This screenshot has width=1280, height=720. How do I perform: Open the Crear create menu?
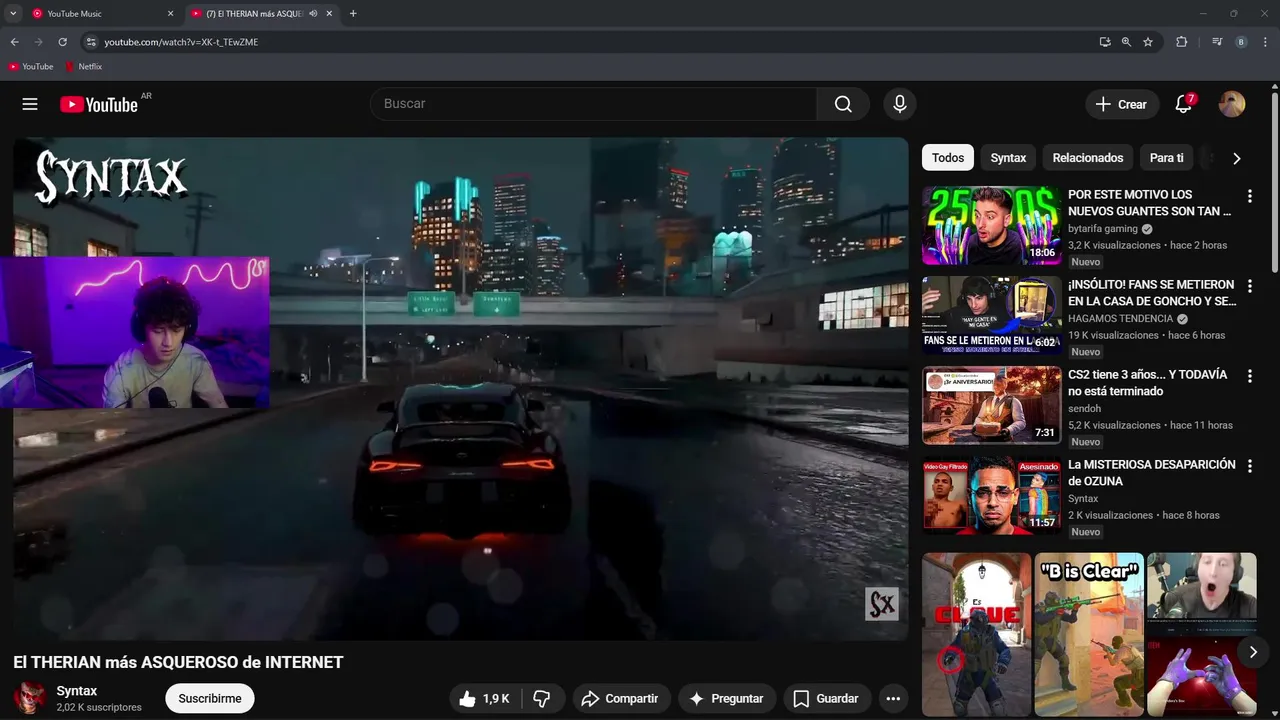click(x=1122, y=104)
